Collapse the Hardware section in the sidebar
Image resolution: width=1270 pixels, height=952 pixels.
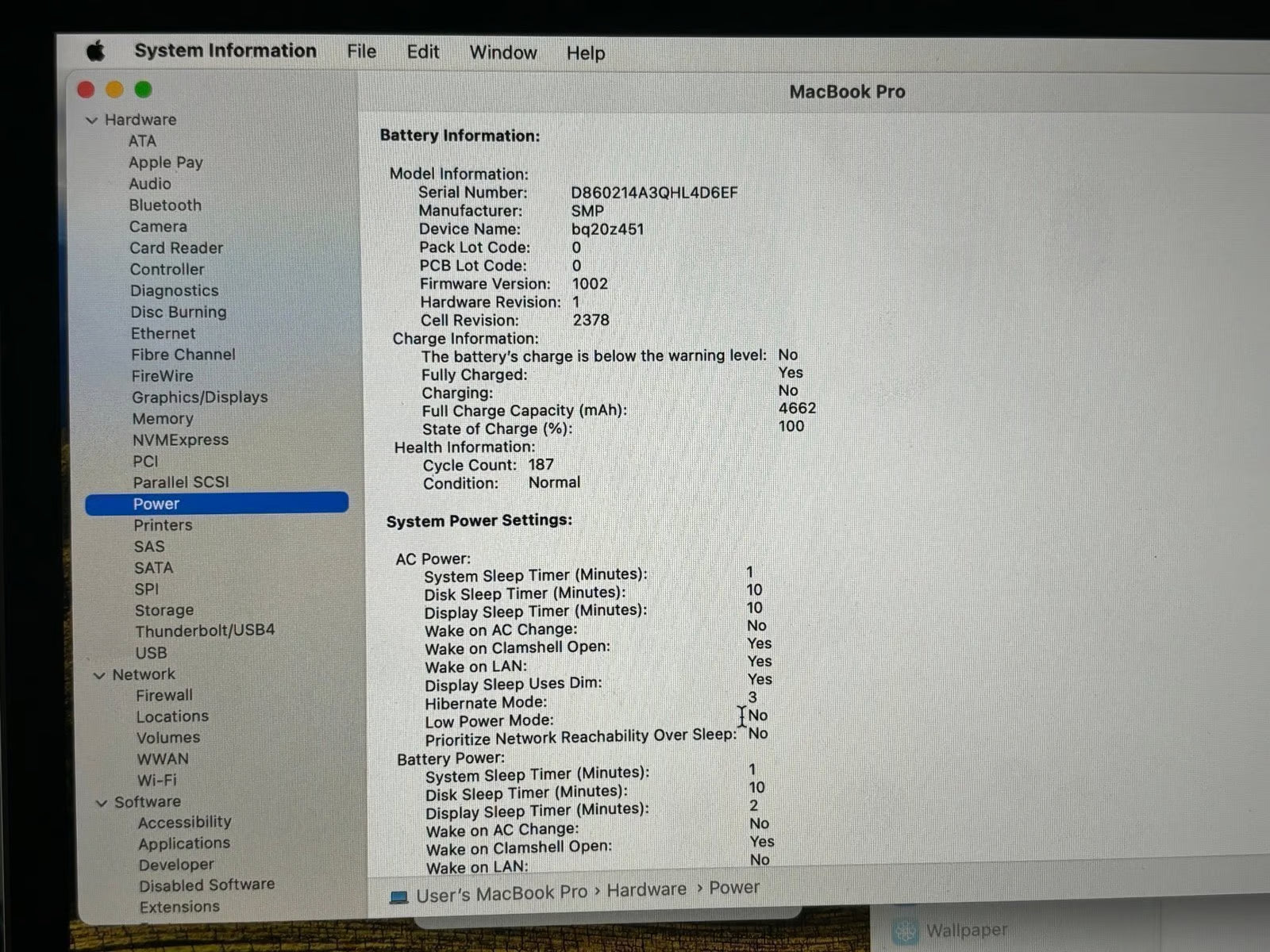pyautogui.click(x=94, y=120)
